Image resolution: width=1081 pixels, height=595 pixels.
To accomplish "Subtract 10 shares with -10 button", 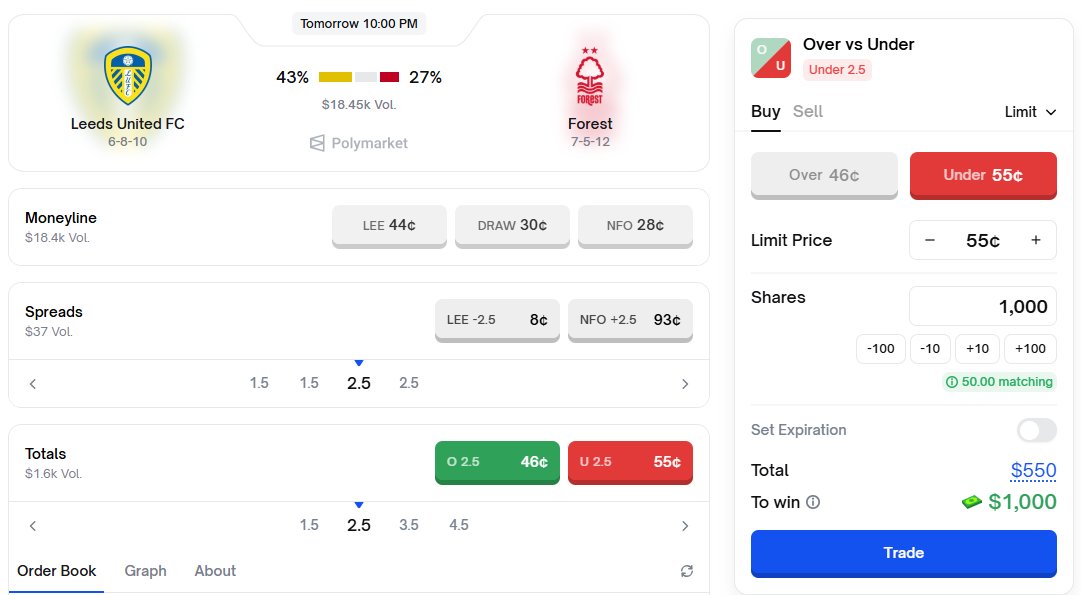I will point(930,349).
